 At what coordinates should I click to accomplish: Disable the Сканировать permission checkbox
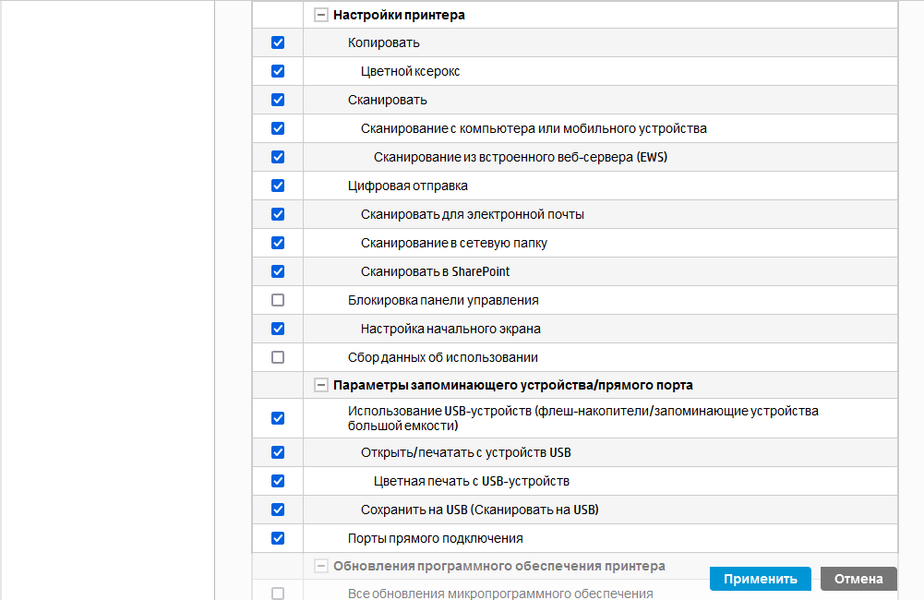[278, 100]
